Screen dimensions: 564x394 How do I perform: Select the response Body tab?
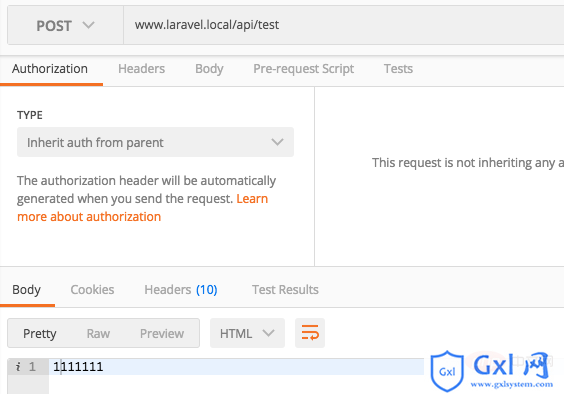coord(26,290)
